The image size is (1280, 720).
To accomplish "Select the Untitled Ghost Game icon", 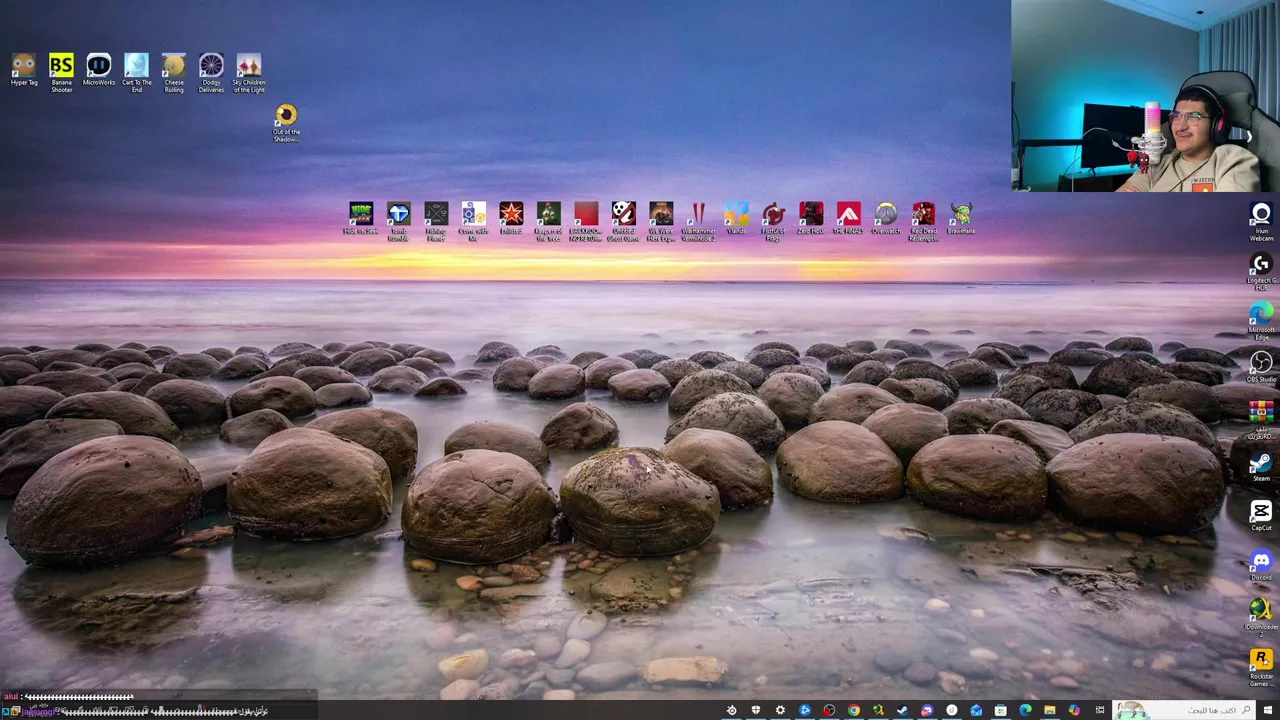I will [623, 221].
